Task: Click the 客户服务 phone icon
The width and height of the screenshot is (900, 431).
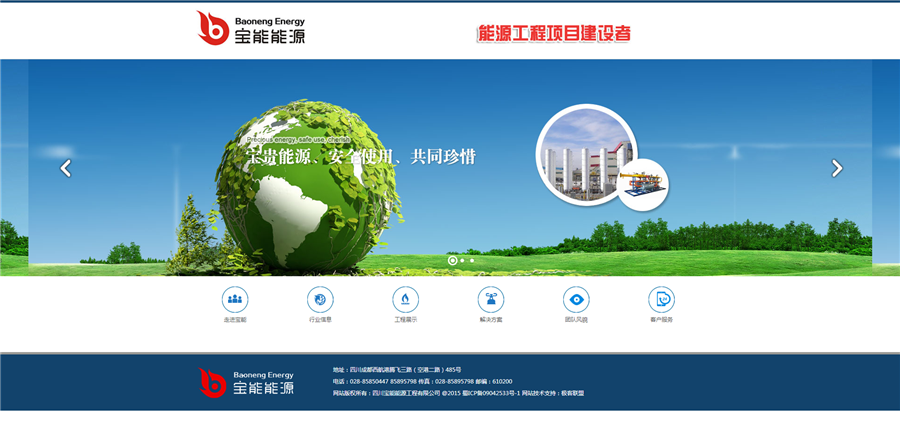Action: 661,299
